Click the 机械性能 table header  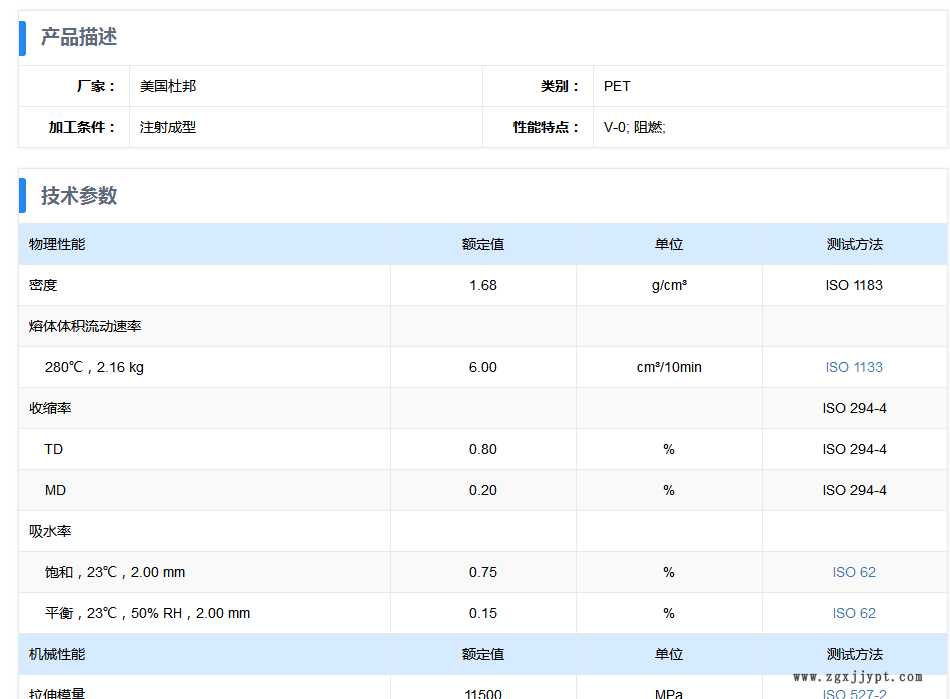coord(57,654)
